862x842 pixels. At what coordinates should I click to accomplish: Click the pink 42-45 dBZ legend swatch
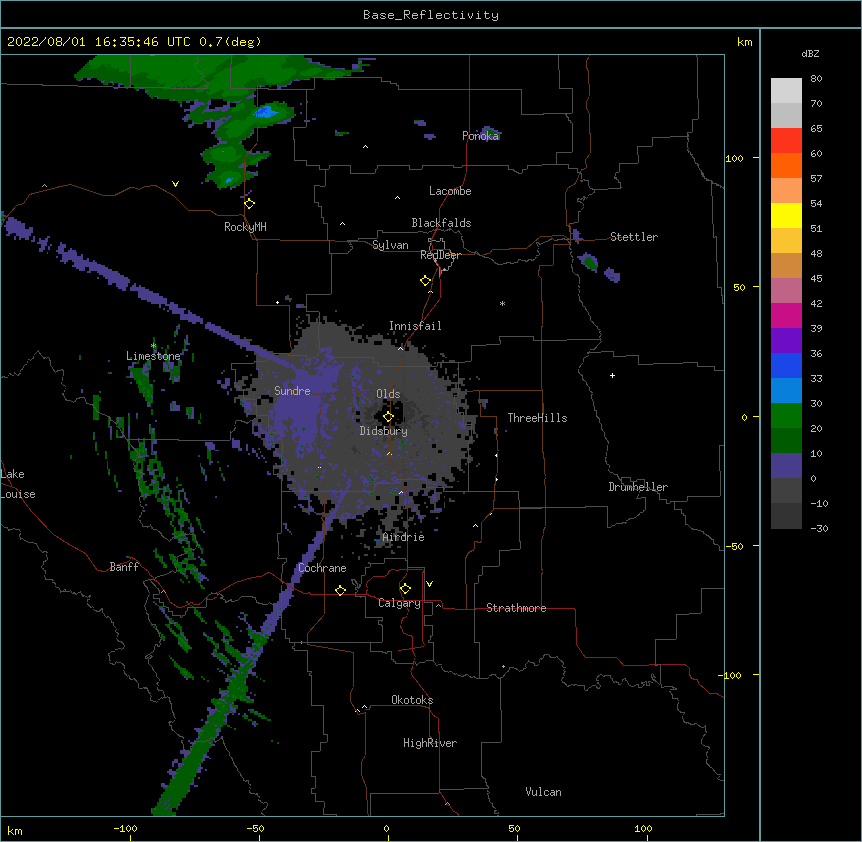click(x=786, y=291)
